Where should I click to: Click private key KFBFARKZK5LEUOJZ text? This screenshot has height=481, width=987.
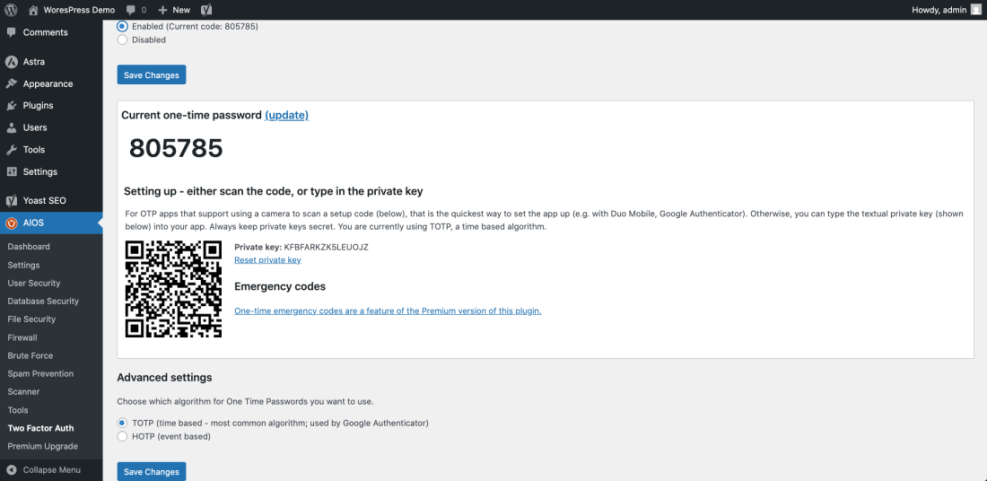(x=326, y=247)
